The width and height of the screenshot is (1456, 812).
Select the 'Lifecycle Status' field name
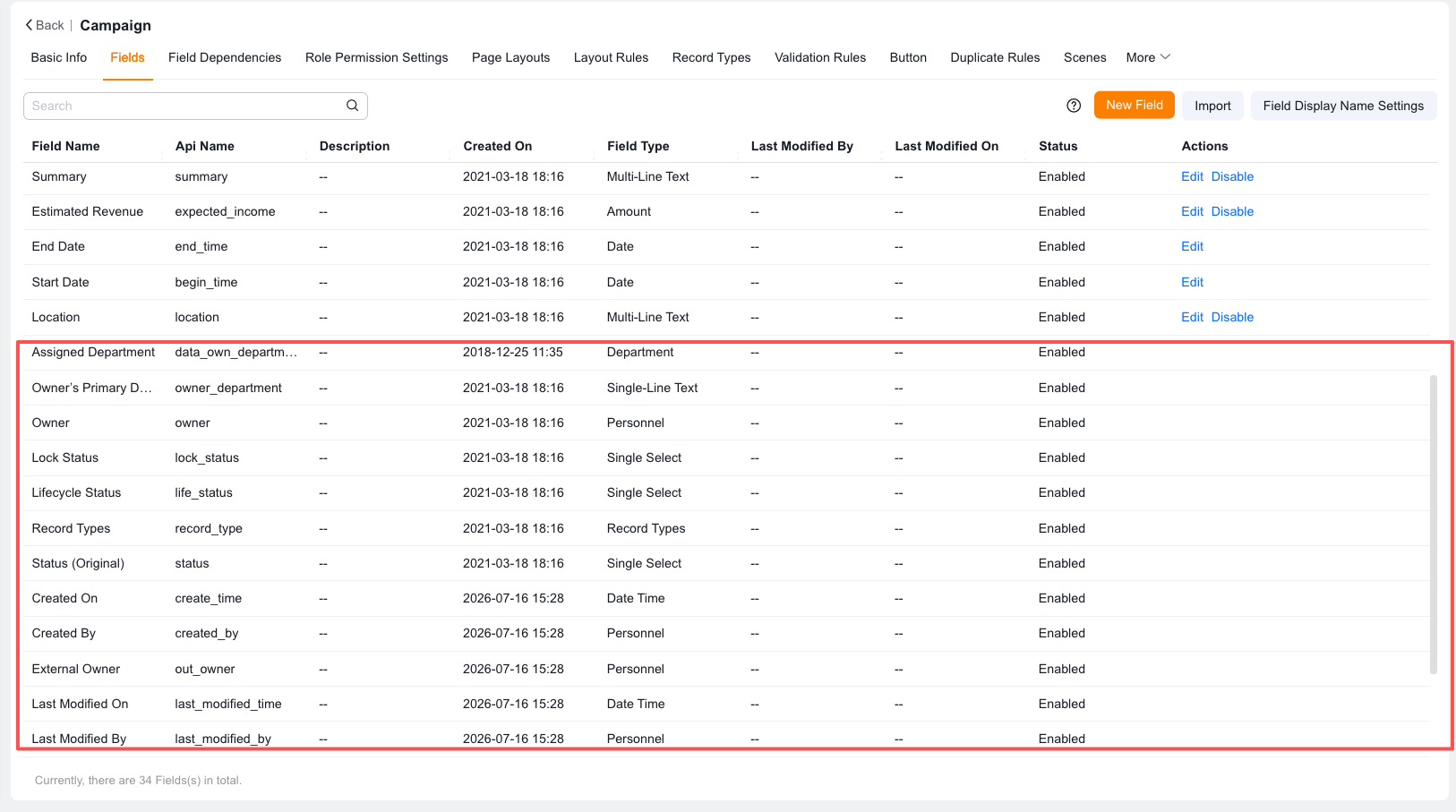tap(76, 492)
